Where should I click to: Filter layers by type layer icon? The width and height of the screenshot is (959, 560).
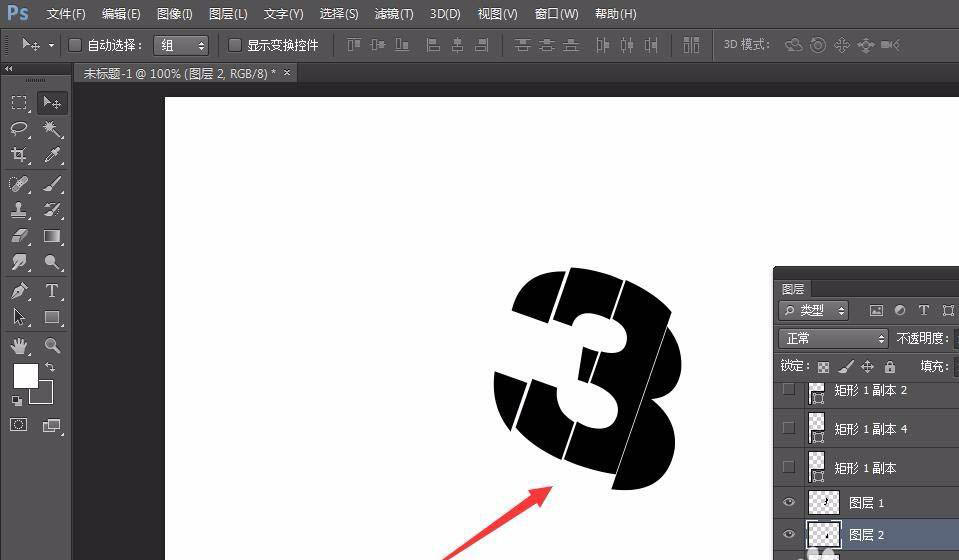point(924,311)
